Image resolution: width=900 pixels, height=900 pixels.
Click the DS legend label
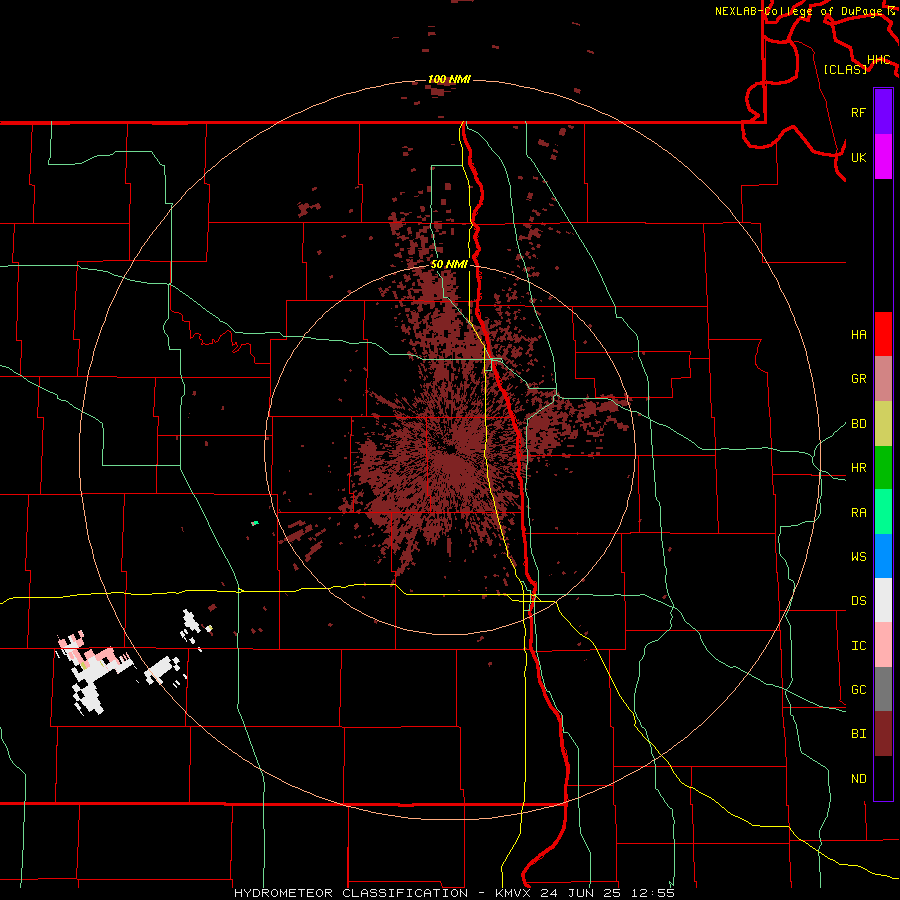(858, 601)
